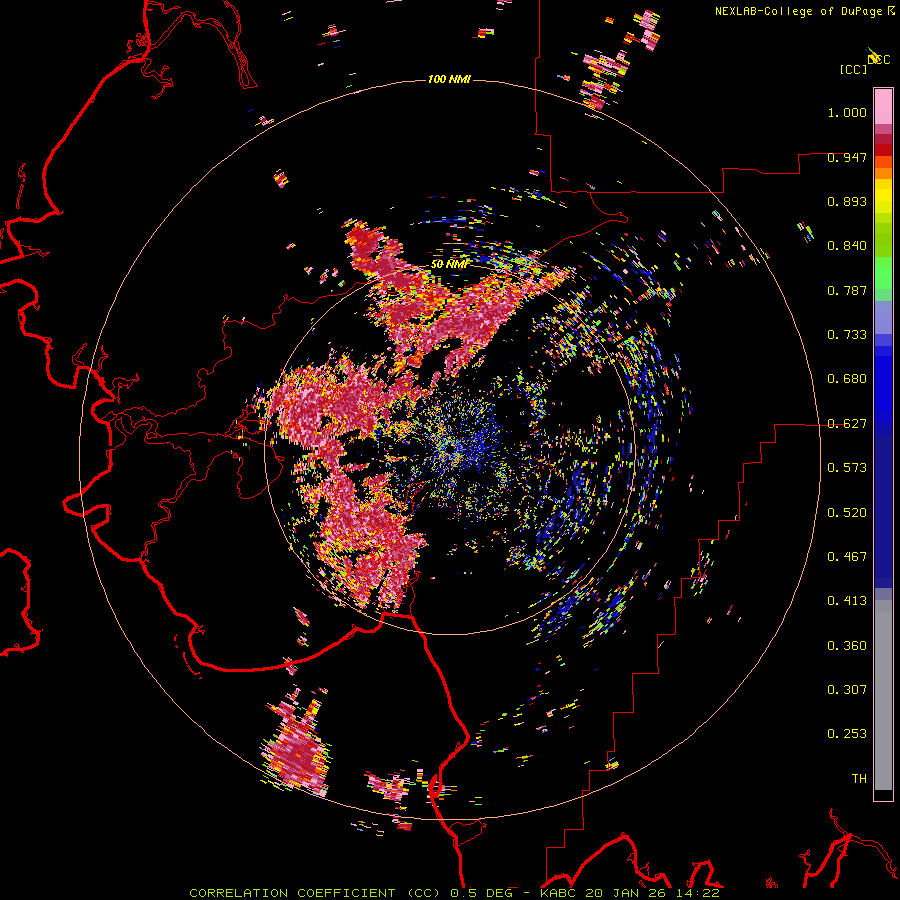Click the 100 NMI range ring label

click(x=449, y=79)
